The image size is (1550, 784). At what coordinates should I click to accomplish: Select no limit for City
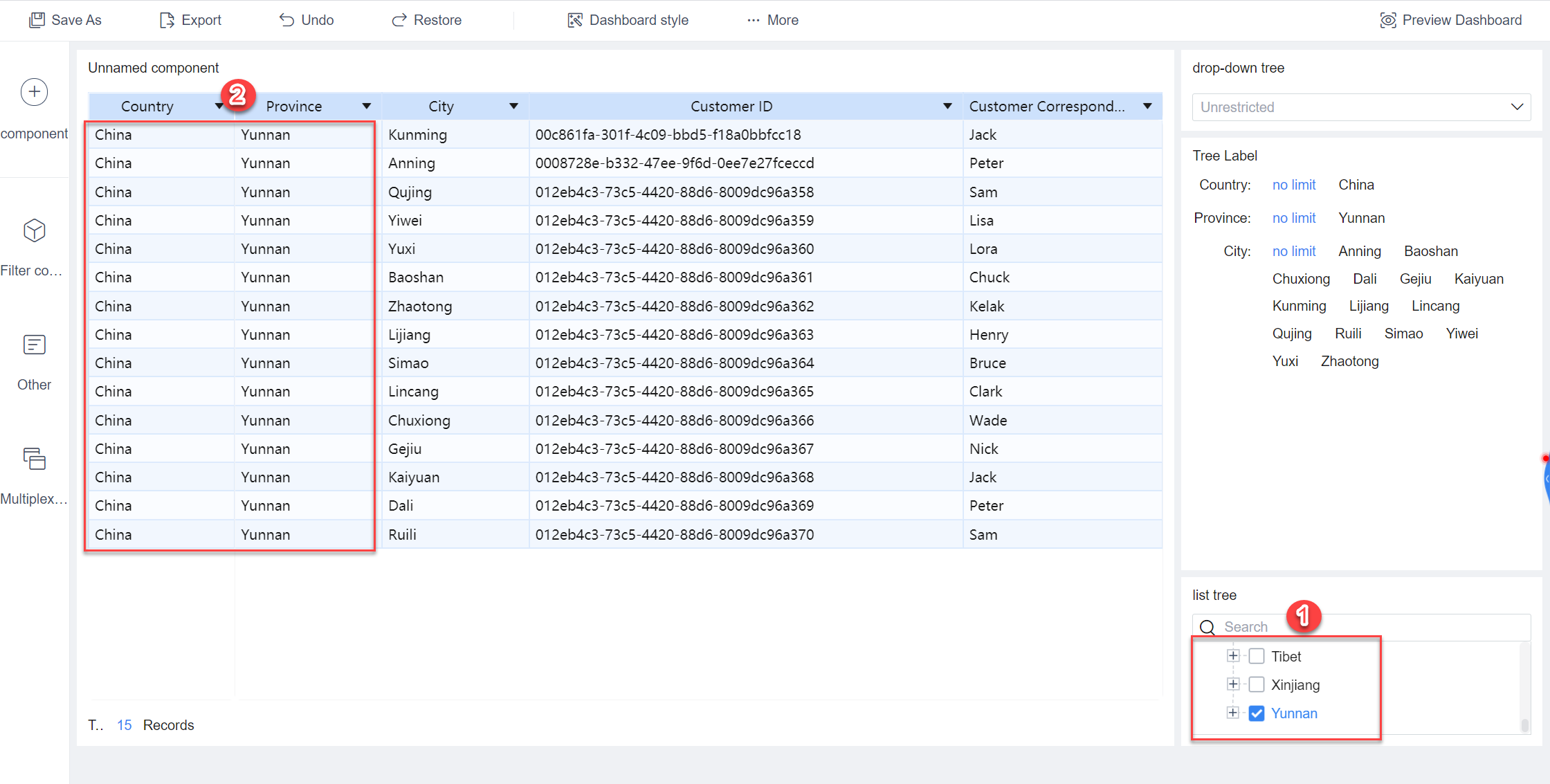click(x=1294, y=251)
